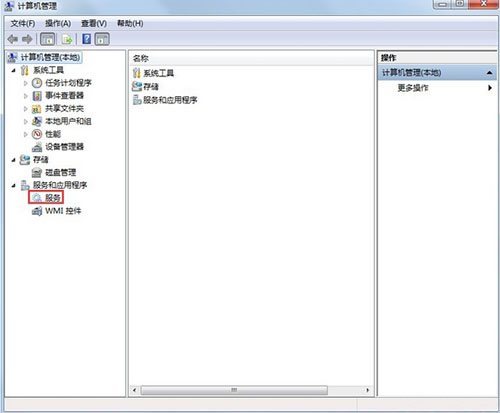Select WMI 控件 label in the tree
The image size is (500, 413).
(63, 211)
